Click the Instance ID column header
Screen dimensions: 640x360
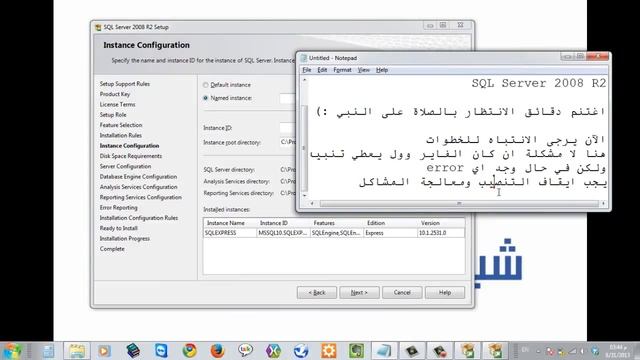(x=283, y=223)
